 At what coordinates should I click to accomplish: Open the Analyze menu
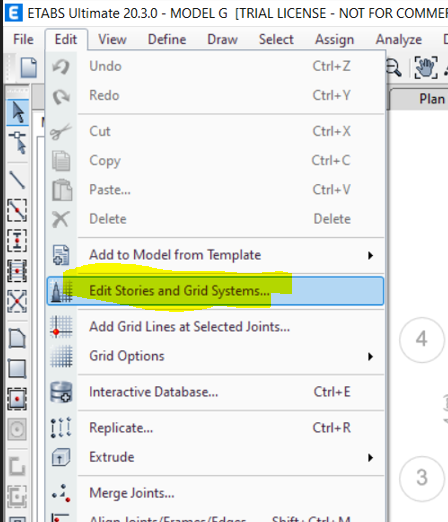point(399,39)
